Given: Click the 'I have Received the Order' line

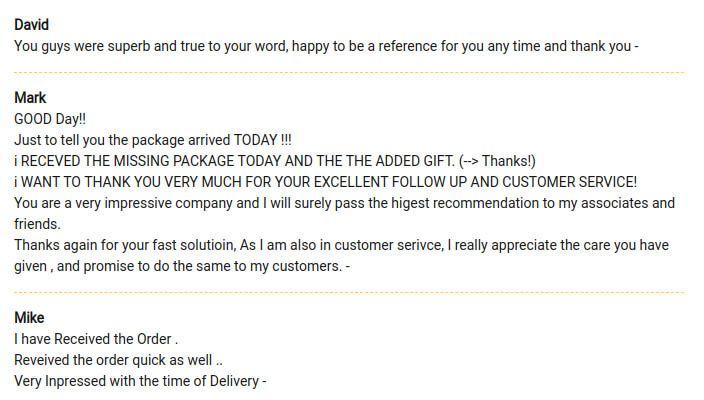Looking at the screenshot, I should 96,339.
